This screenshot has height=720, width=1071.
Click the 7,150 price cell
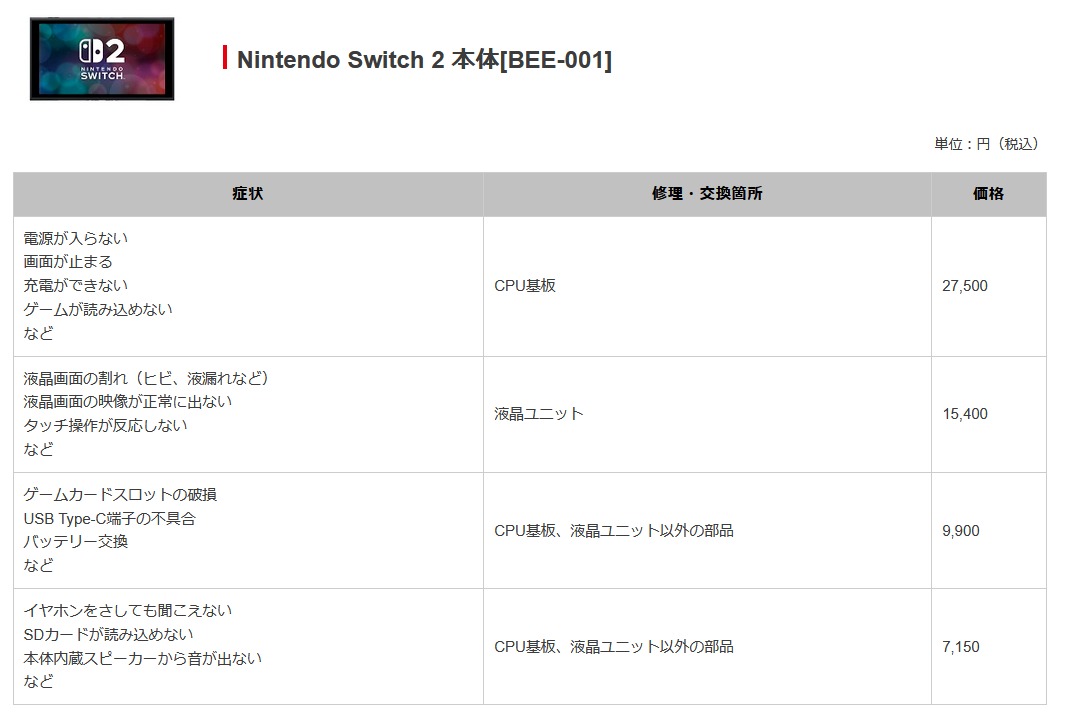[x=960, y=647]
